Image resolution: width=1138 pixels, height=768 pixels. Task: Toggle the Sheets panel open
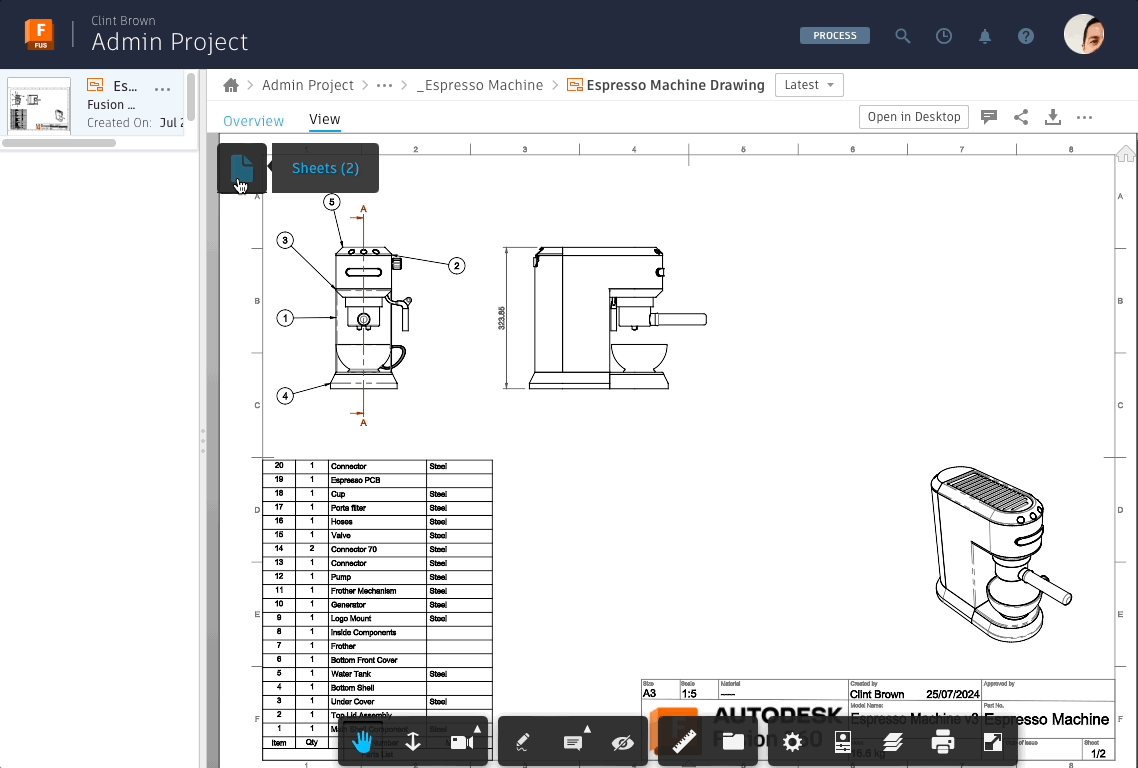coord(241,168)
